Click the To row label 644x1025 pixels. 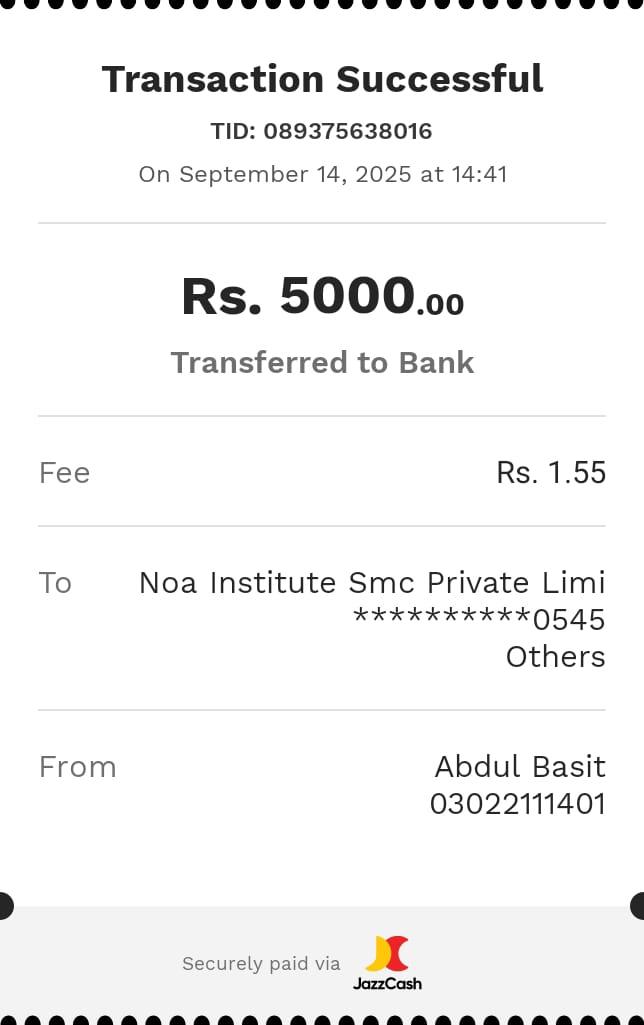[x=55, y=582]
